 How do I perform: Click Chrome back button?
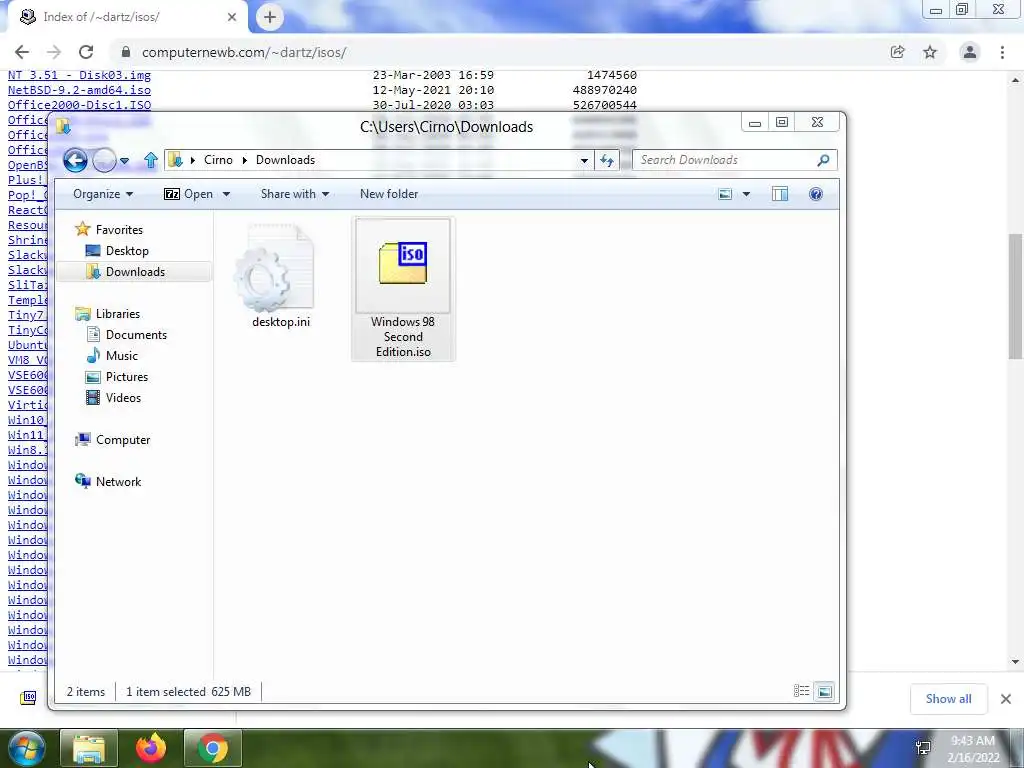22,52
